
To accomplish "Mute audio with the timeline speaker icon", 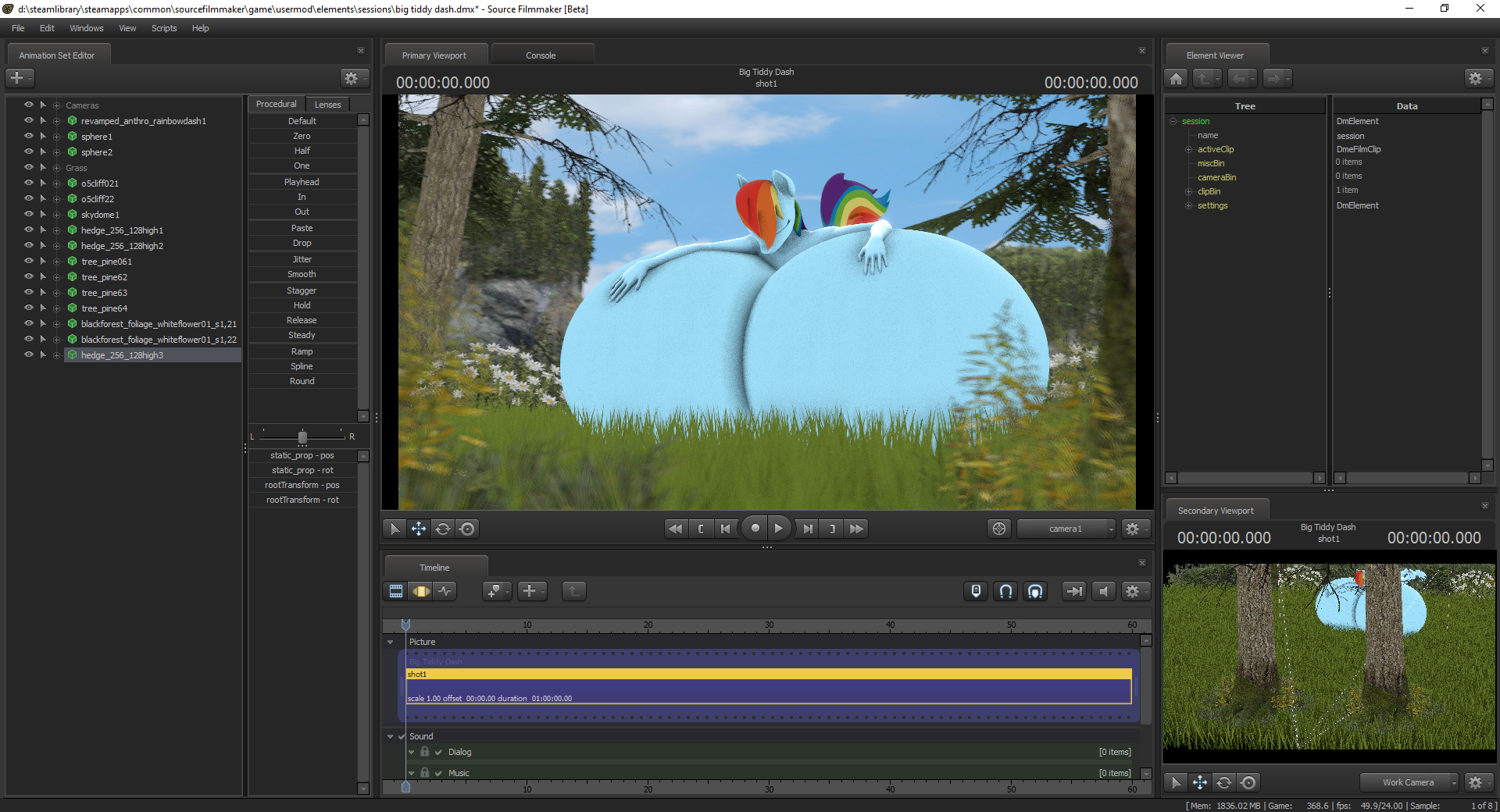I will pyautogui.click(x=1104, y=591).
